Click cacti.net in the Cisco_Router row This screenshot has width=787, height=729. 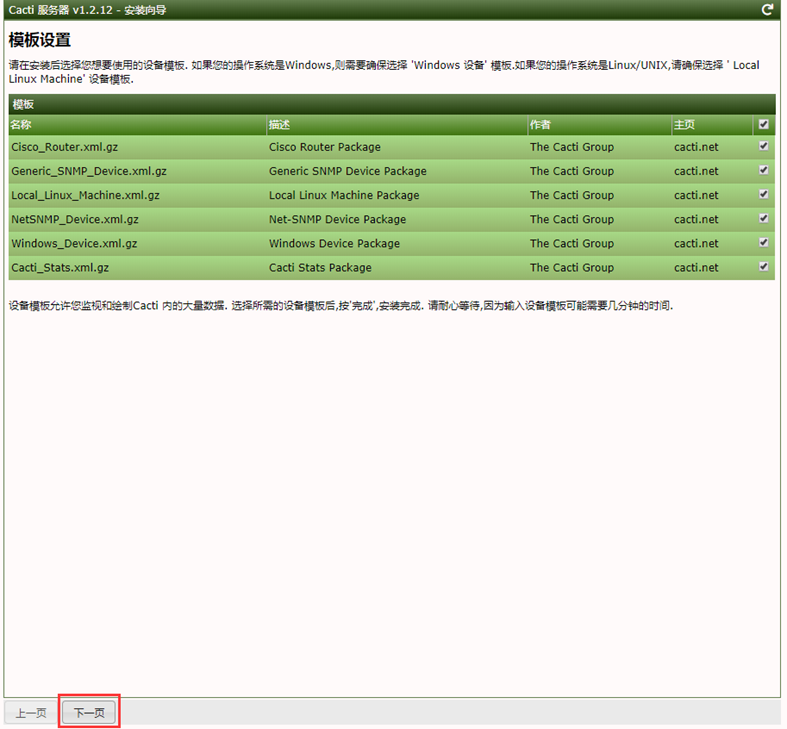(696, 147)
